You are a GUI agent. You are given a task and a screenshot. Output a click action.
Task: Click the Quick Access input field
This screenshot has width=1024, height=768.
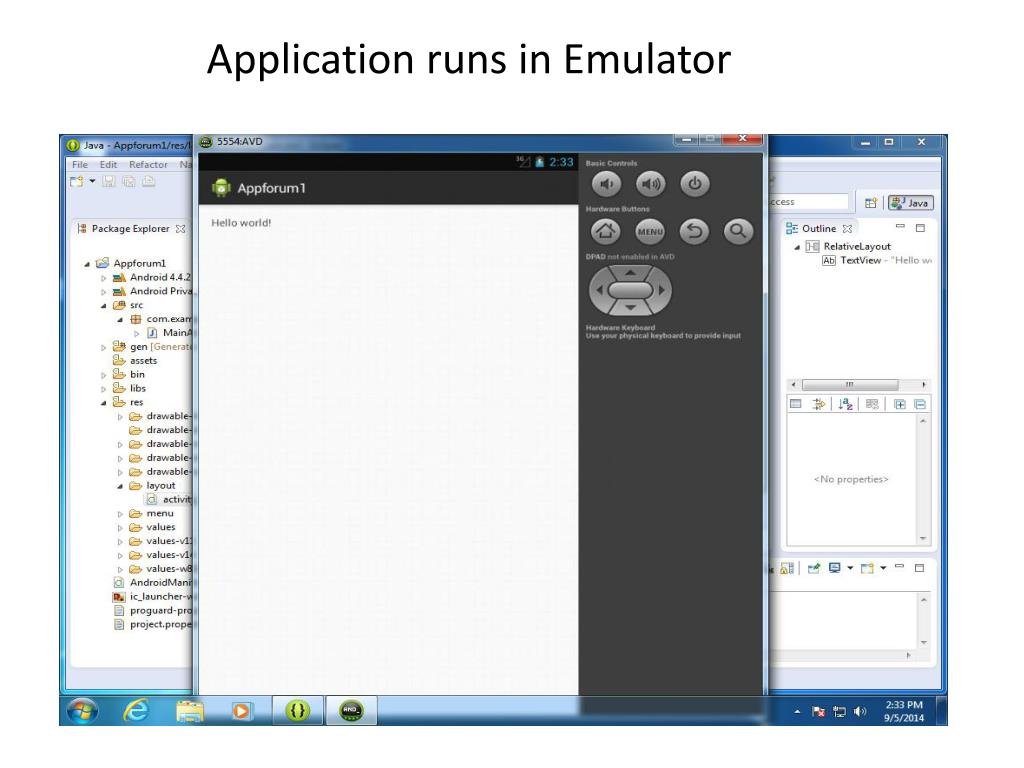click(x=808, y=202)
